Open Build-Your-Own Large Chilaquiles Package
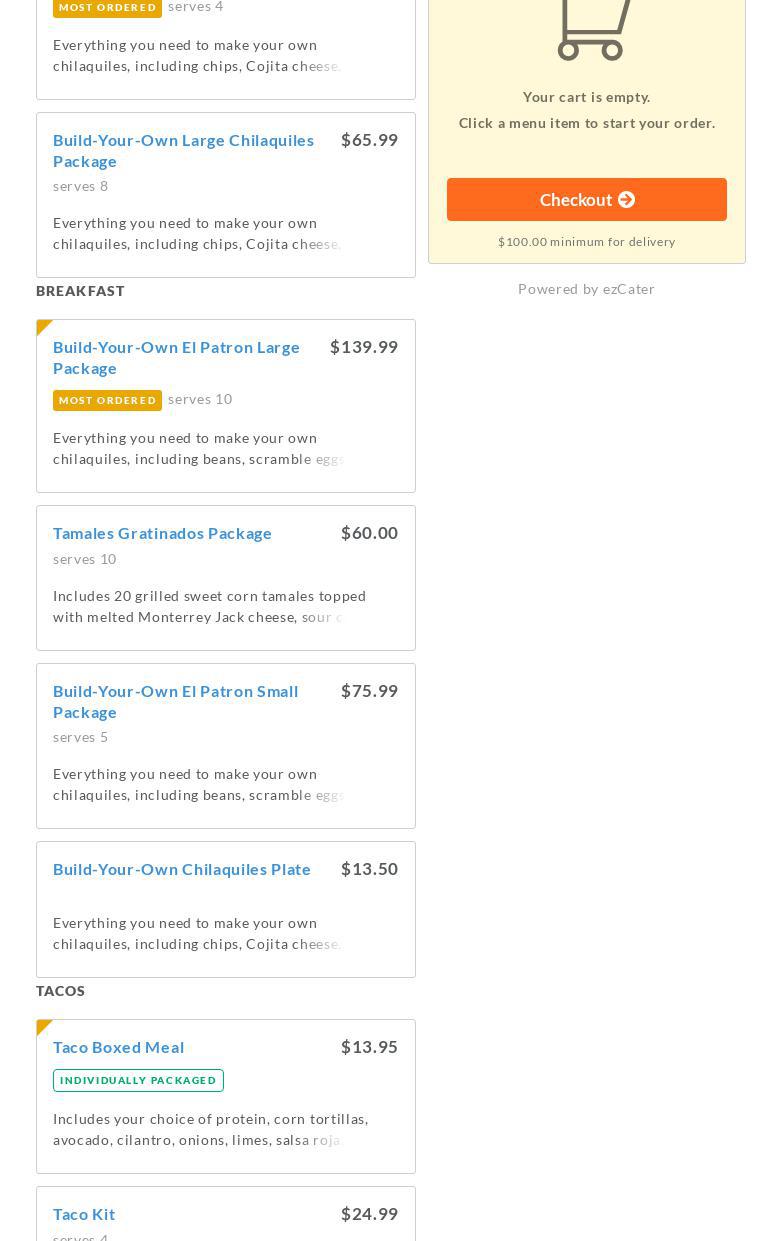Viewport: 770px width, 1241px height. (x=183, y=150)
